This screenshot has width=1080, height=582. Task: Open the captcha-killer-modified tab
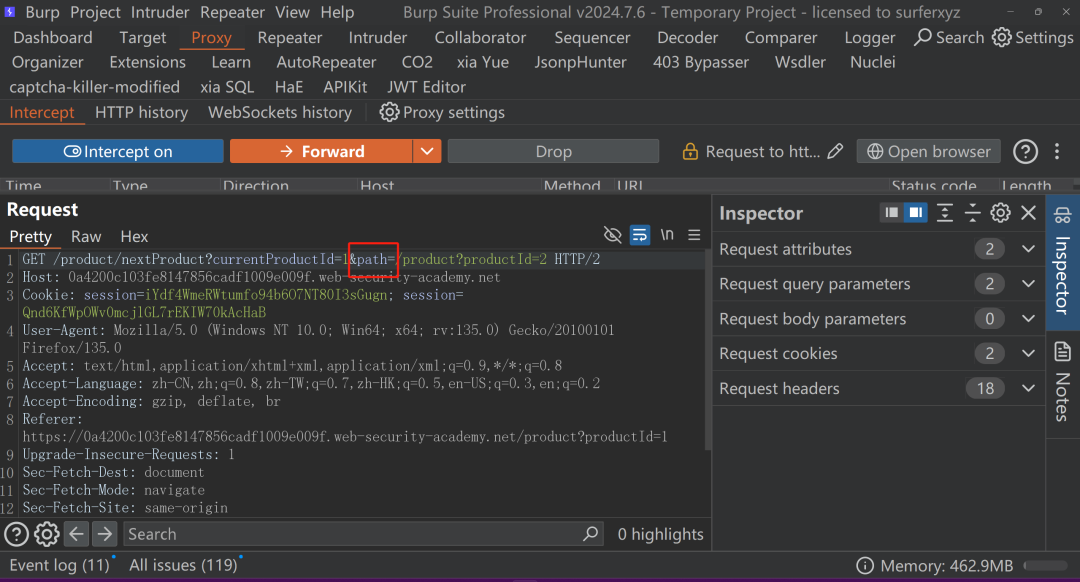pos(94,87)
